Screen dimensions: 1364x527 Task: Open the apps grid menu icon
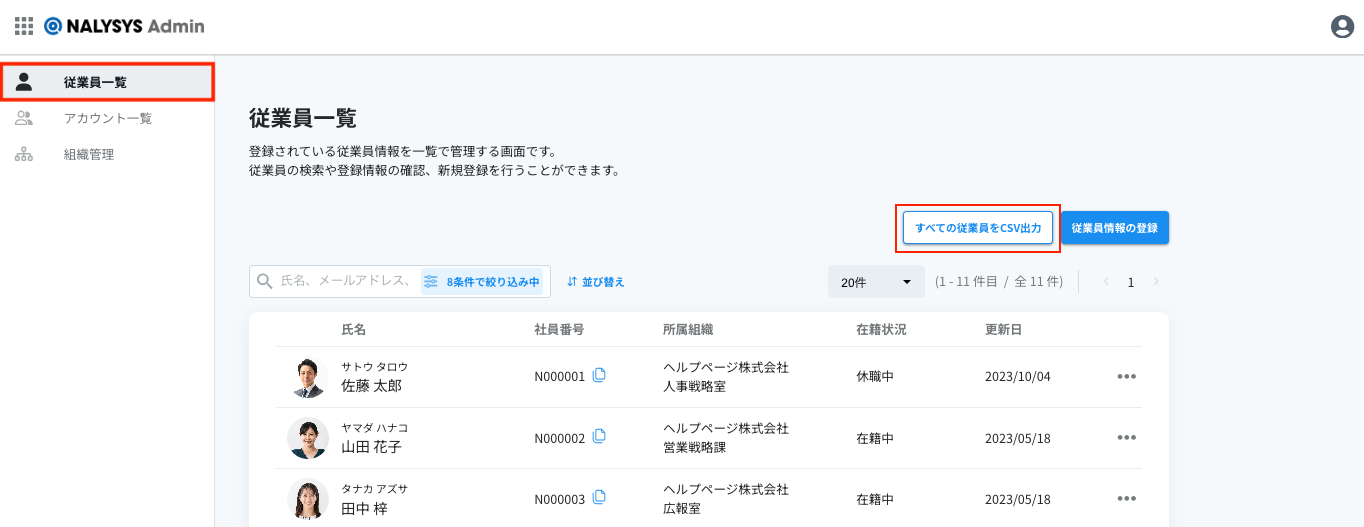[24, 26]
